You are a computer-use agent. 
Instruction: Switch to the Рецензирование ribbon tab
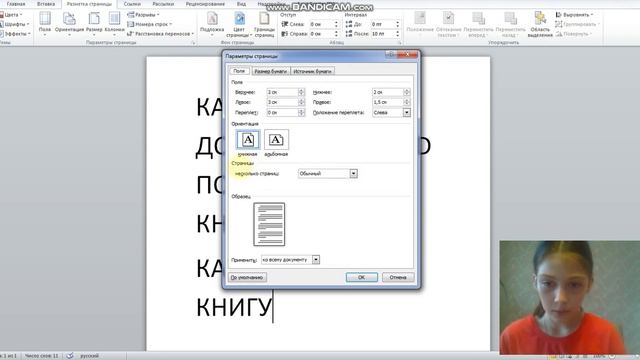pos(205,4)
